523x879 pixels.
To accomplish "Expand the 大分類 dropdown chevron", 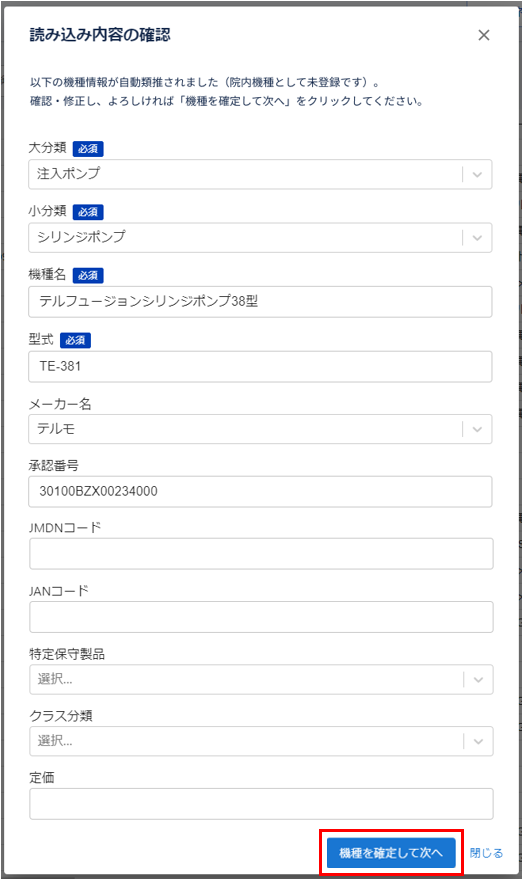I will tap(477, 174).
